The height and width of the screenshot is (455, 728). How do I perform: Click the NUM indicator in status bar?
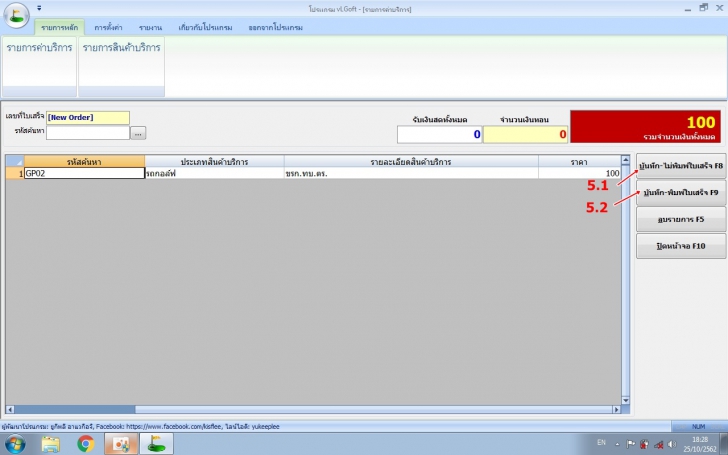[x=698, y=426]
